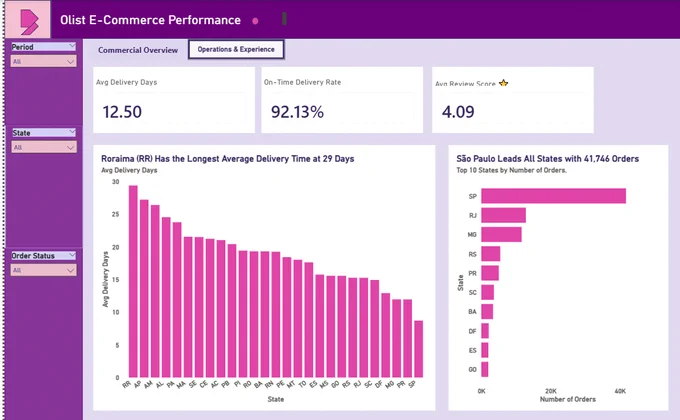This screenshot has width=680, height=420.
Task: Click the 'Roraima (RR) Has the Longest' chart title
Action: tap(228, 159)
